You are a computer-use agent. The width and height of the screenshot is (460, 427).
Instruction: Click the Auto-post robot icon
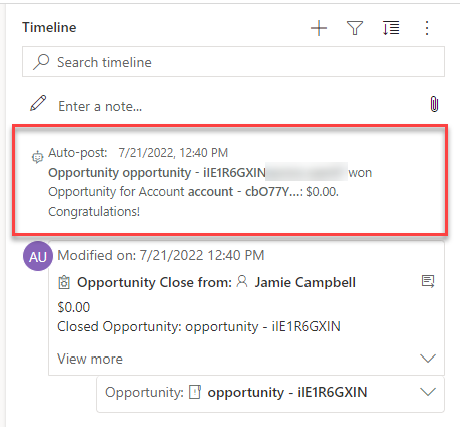click(37, 157)
